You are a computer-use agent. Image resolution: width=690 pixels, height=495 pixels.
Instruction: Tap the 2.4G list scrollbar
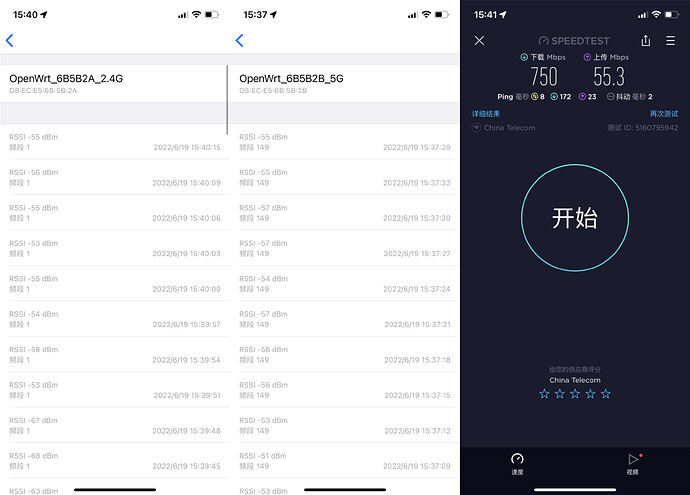227,100
